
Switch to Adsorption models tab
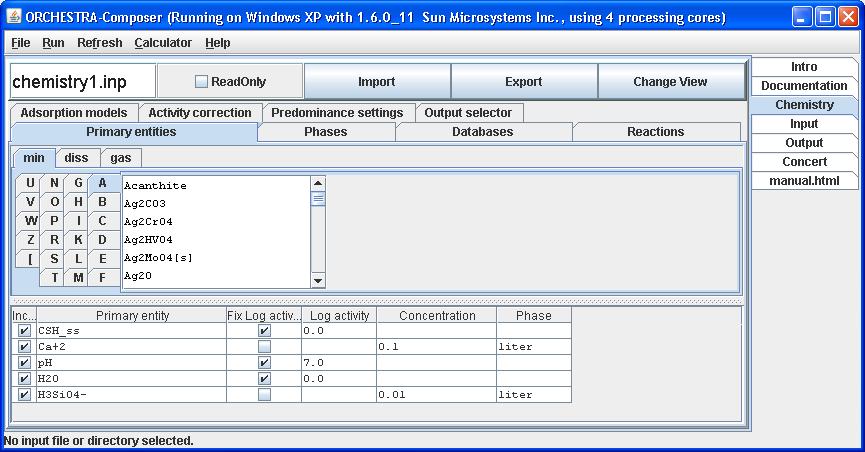[74, 113]
